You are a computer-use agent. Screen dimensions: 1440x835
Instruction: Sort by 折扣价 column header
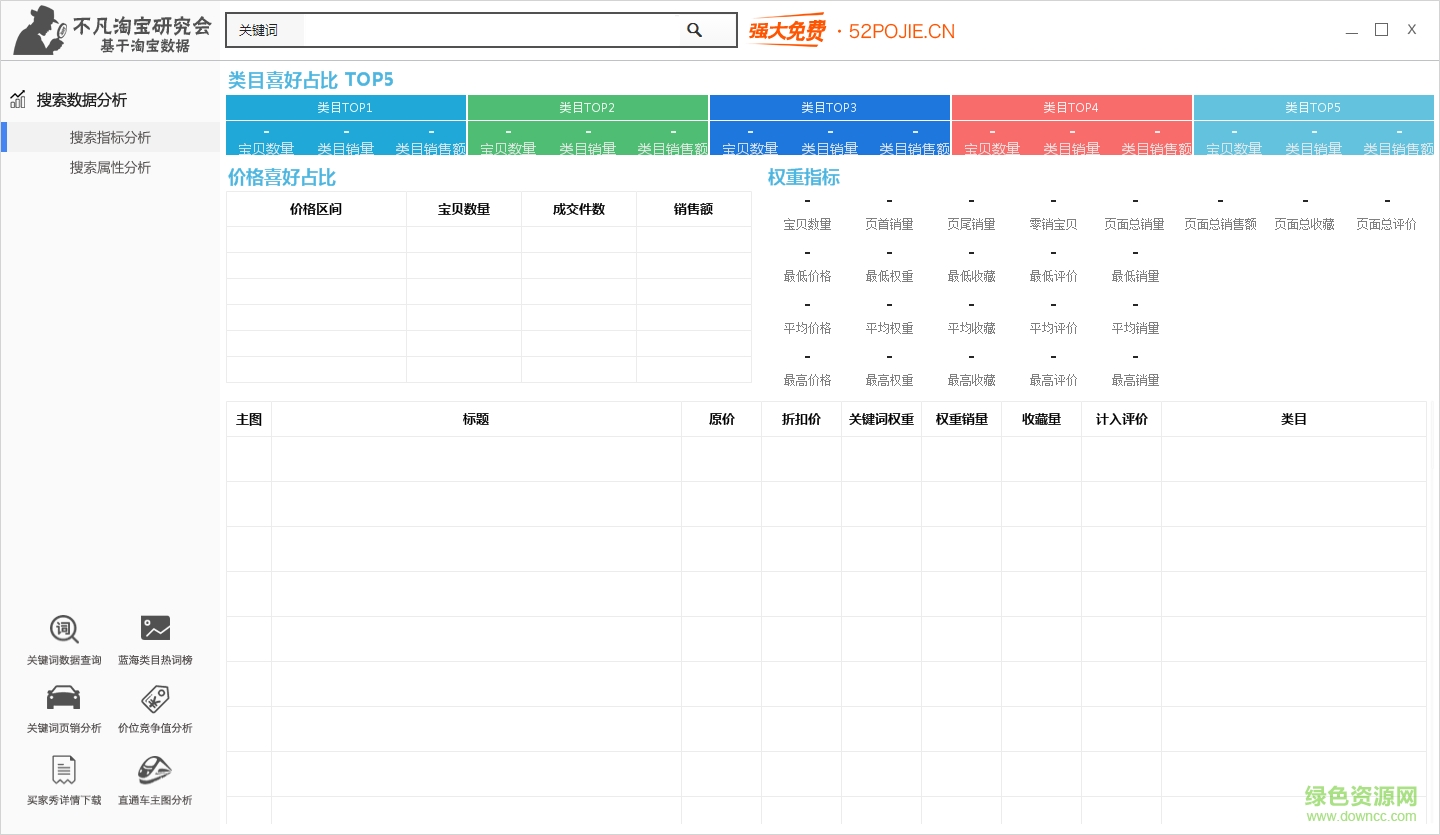(x=801, y=420)
